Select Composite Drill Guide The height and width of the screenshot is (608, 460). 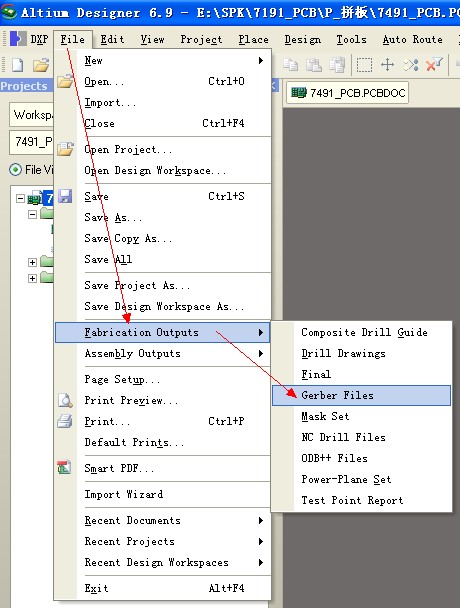coord(361,332)
